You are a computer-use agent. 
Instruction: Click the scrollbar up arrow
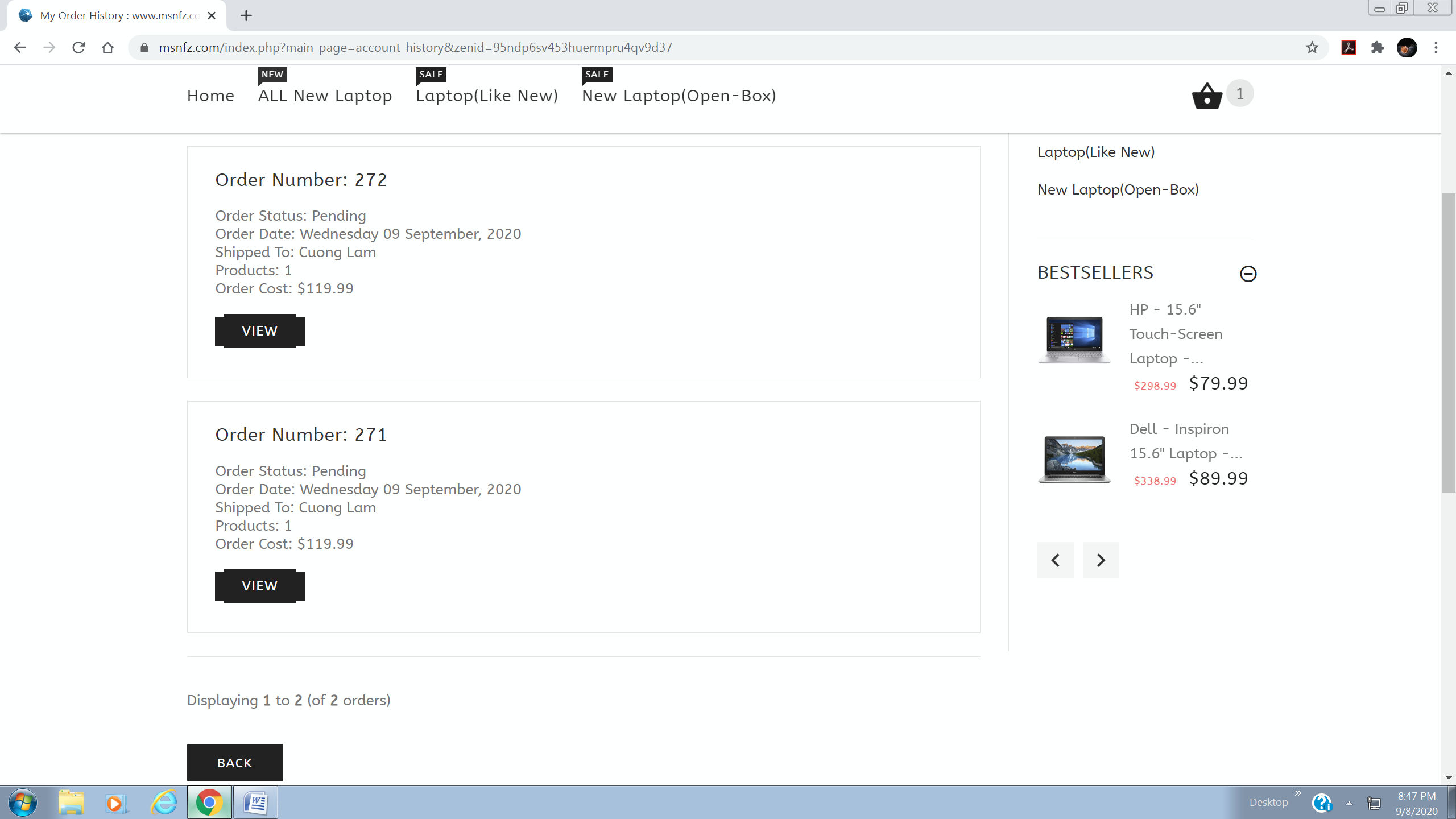(x=1449, y=73)
